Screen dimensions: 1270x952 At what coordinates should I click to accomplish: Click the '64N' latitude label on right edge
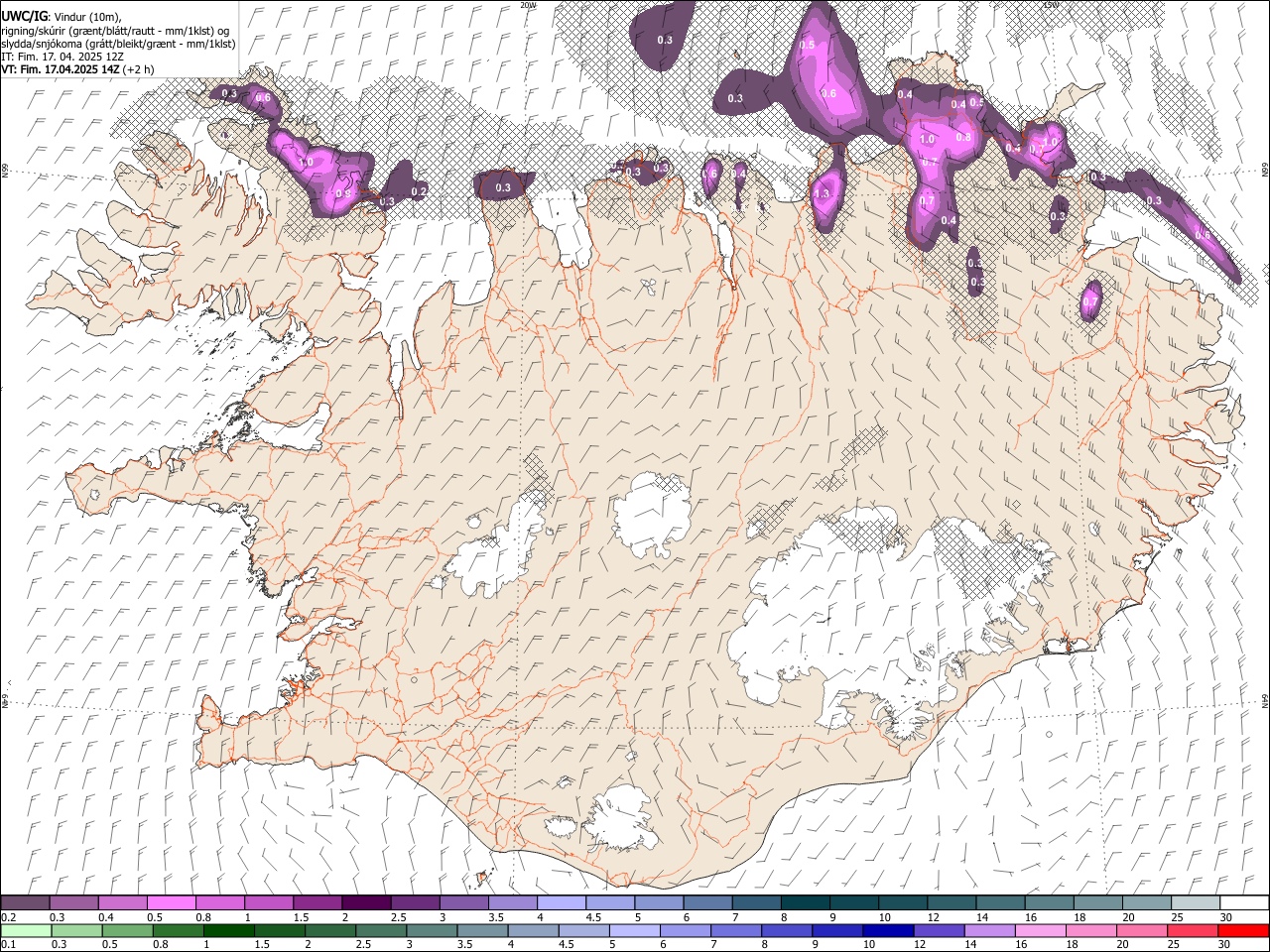pos(1265,700)
